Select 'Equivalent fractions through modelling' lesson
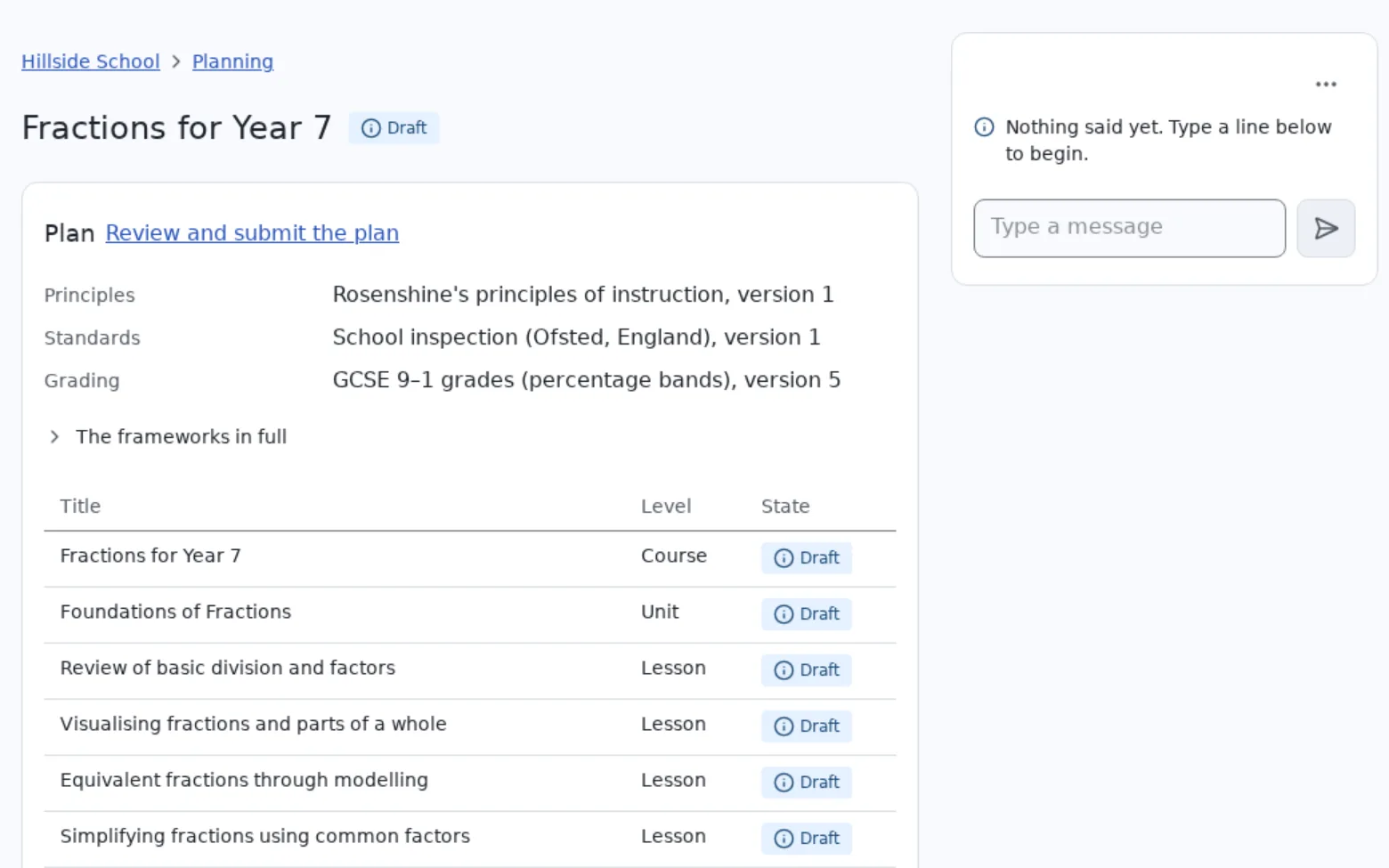The image size is (1389, 868). [x=244, y=780]
